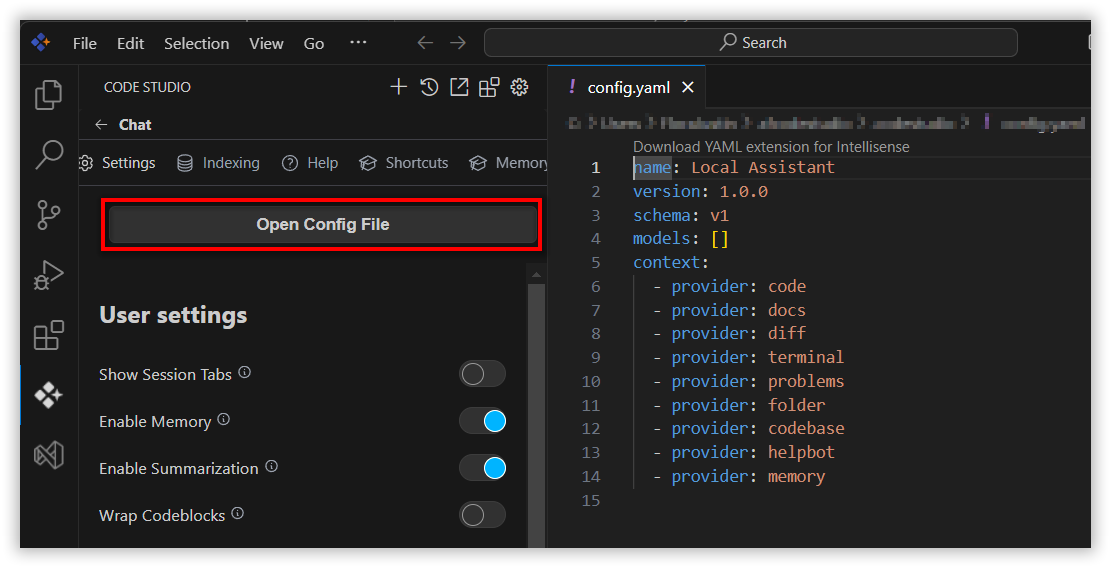
Task: Open Code Studio in new window icon
Action: click(x=459, y=87)
